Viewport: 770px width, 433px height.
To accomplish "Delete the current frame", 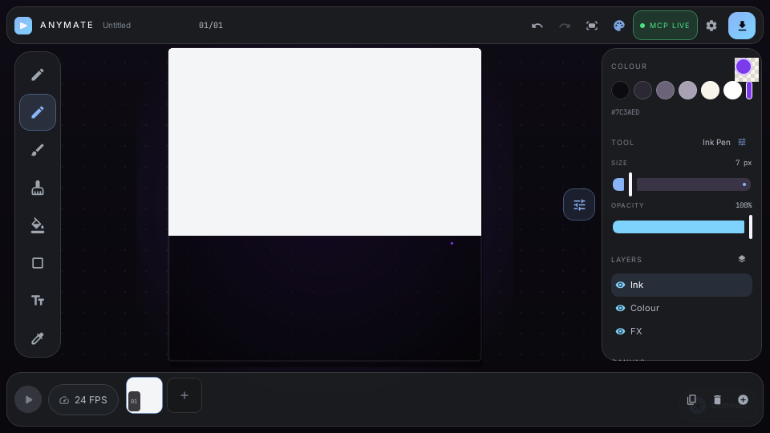I will (717, 400).
